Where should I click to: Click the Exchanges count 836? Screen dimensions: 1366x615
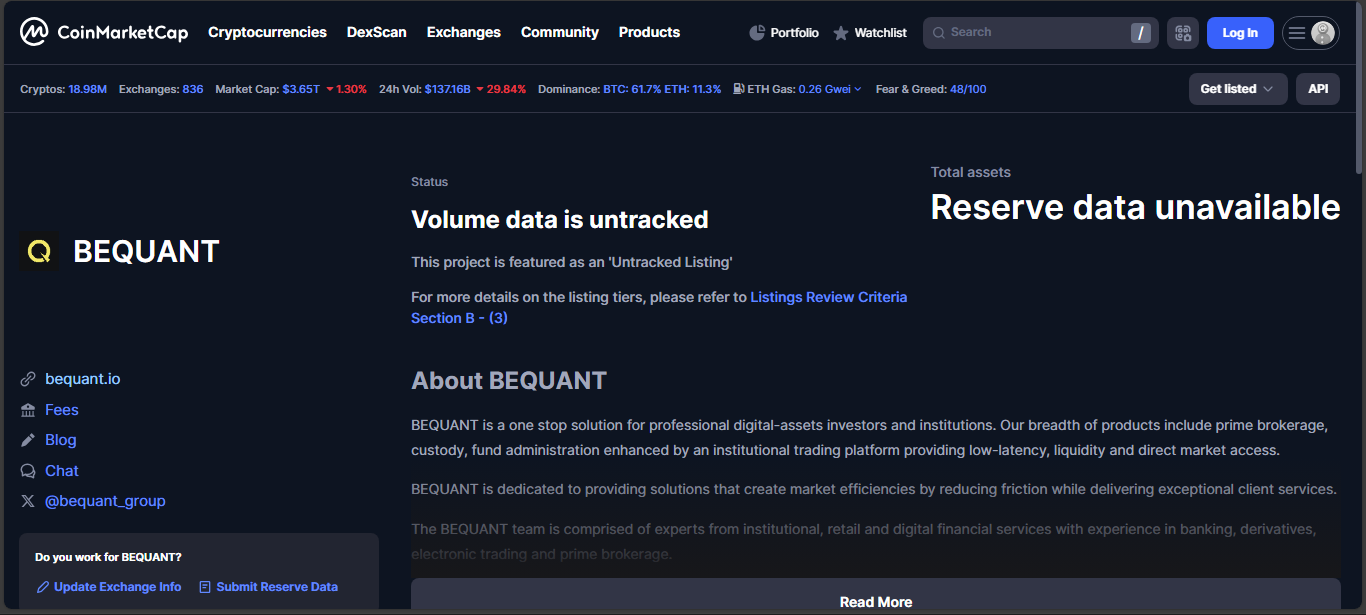193,89
